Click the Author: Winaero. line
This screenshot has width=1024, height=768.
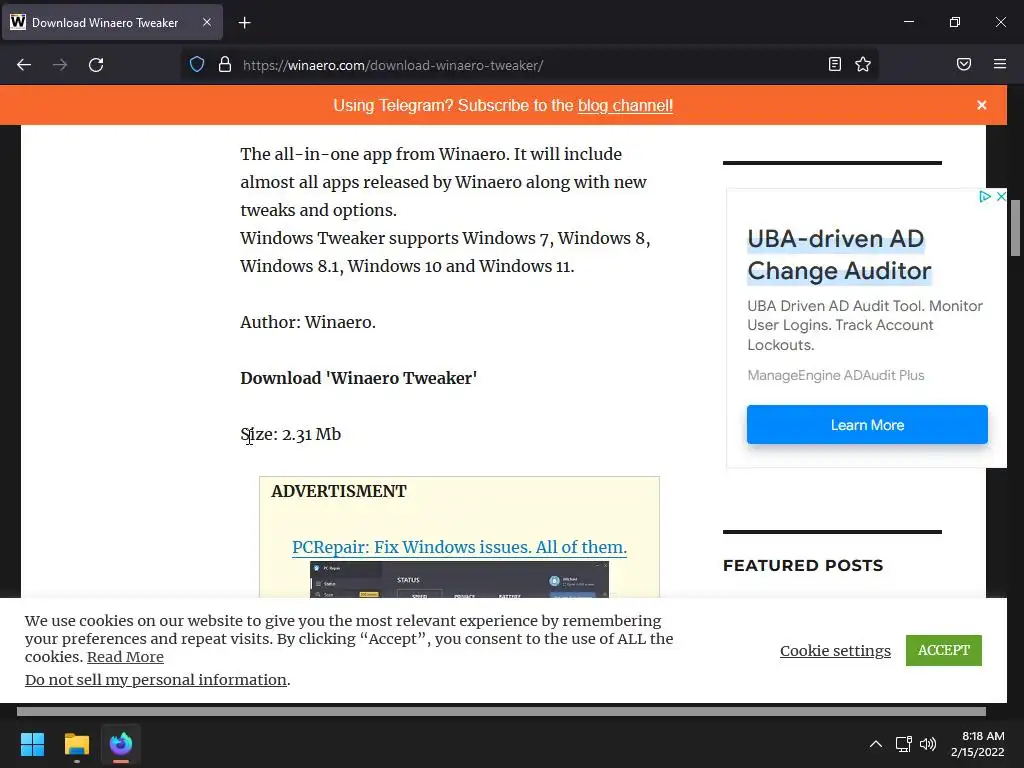308,323
